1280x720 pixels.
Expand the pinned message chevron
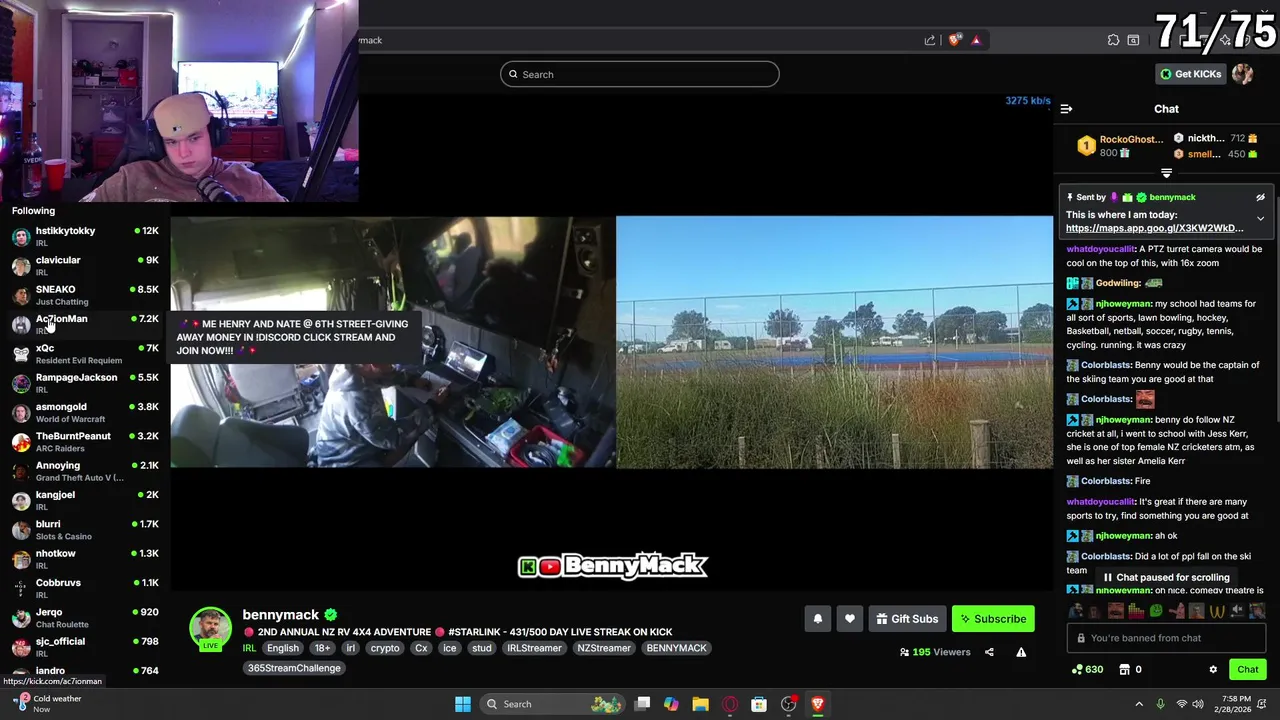(x=1260, y=218)
